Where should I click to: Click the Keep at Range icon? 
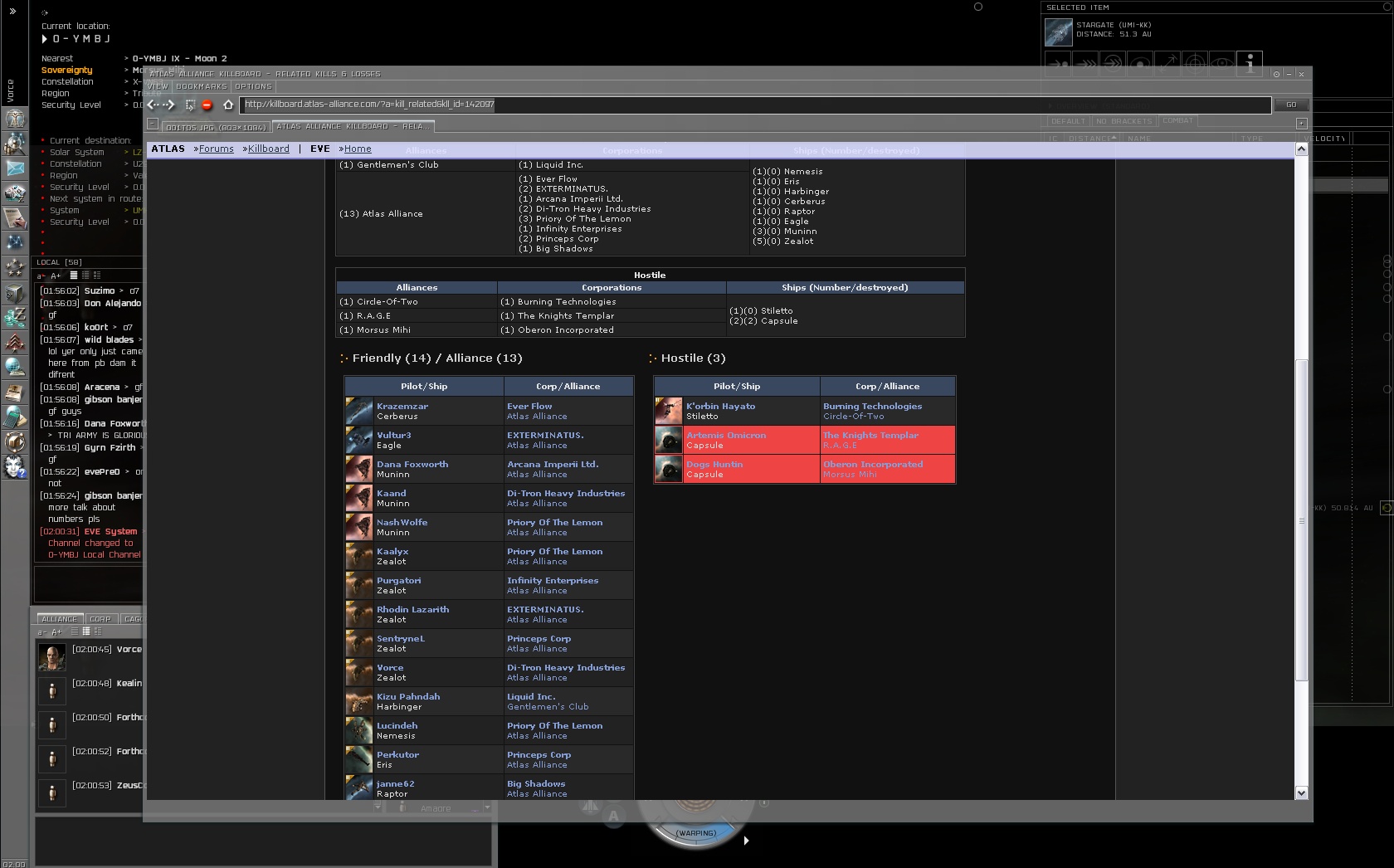(1167, 64)
